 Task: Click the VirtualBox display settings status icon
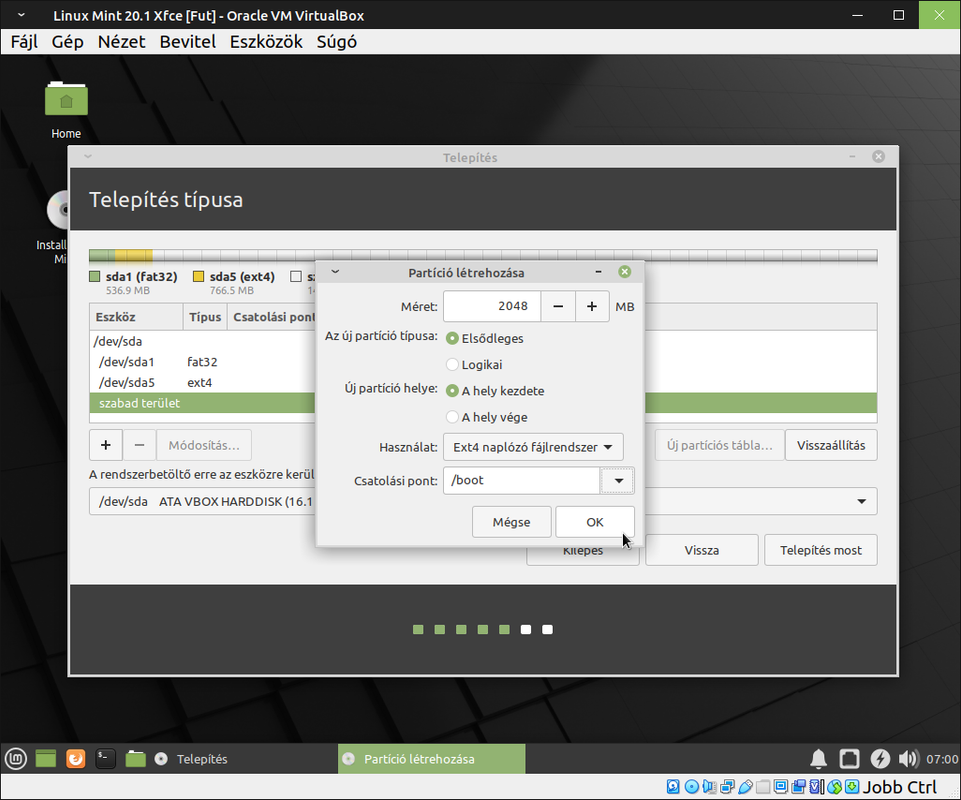(x=781, y=787)
